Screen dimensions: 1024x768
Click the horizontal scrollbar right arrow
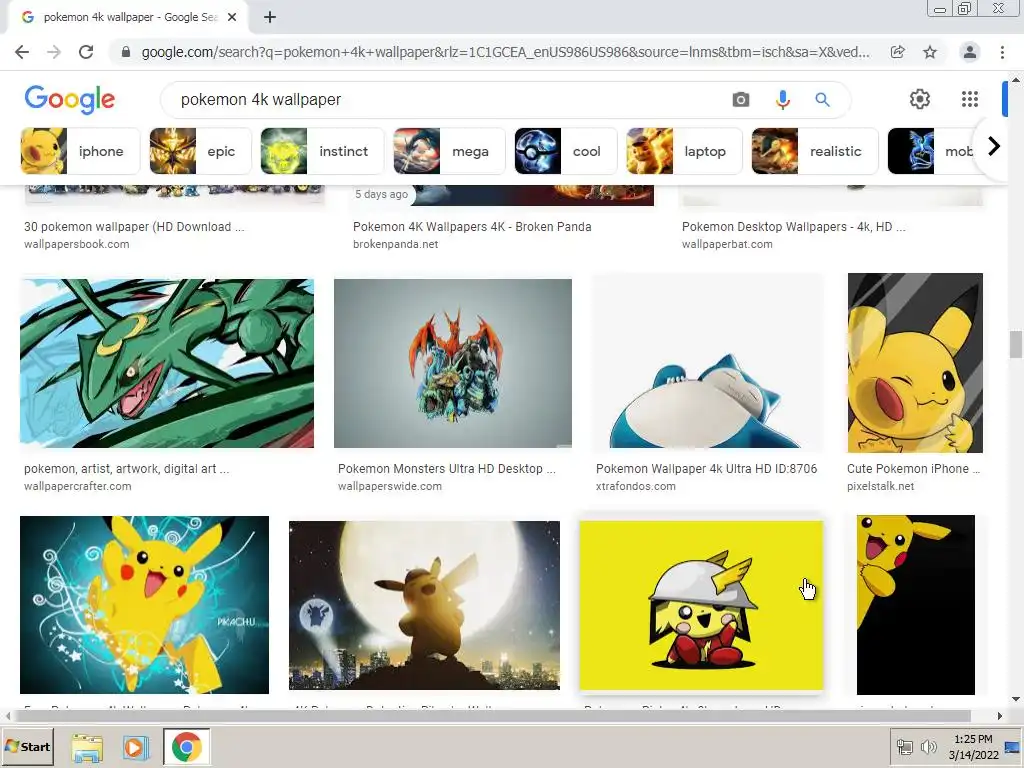coord(999,716)
